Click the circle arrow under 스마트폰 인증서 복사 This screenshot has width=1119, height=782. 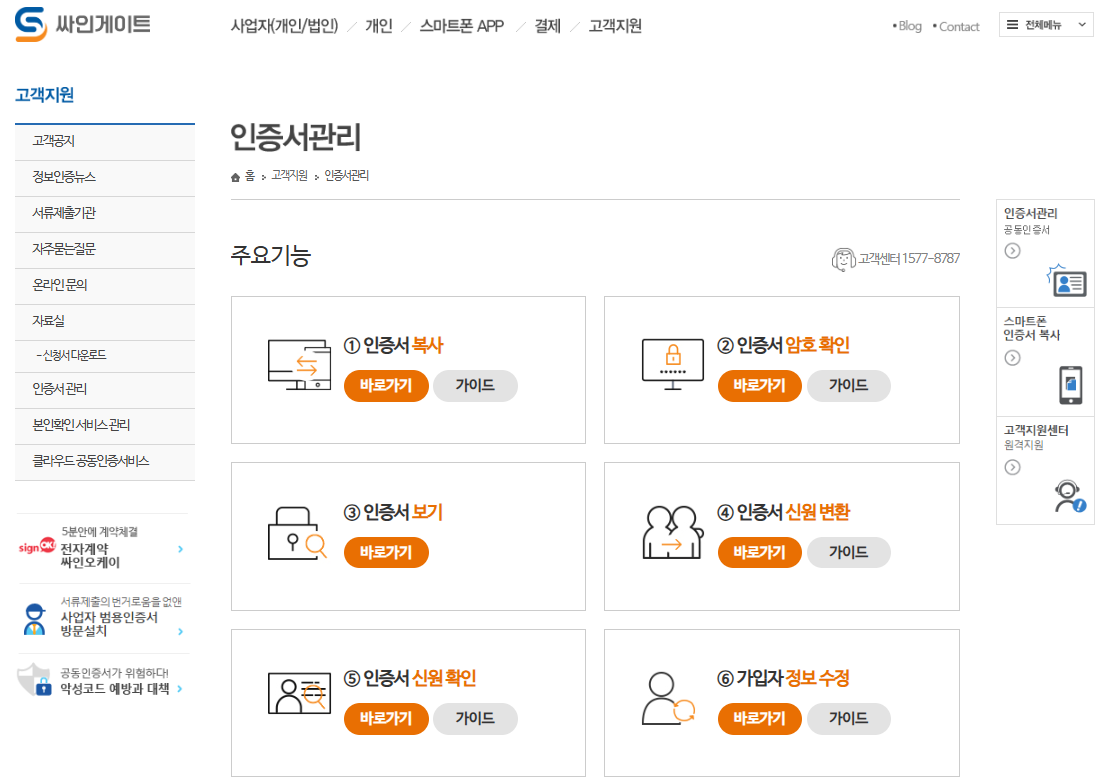pyautogui.click(x=1012, y=357)
